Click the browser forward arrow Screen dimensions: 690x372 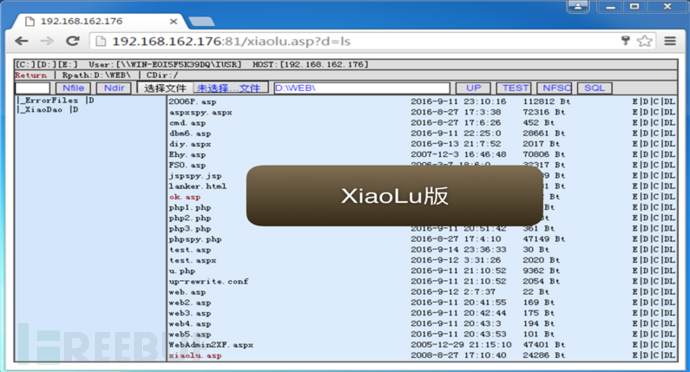(47, 41)
